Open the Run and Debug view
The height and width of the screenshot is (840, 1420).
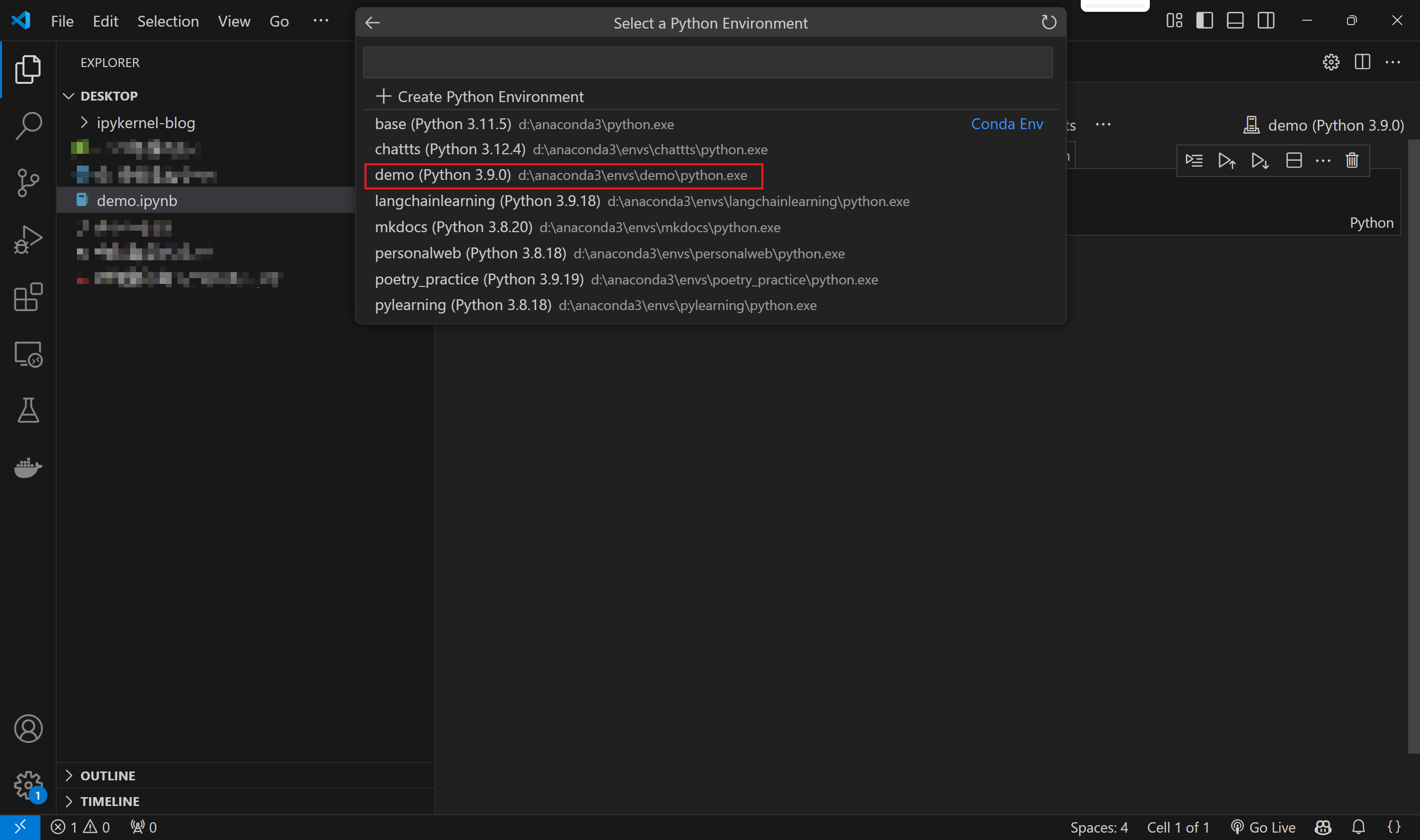point(28,240)
